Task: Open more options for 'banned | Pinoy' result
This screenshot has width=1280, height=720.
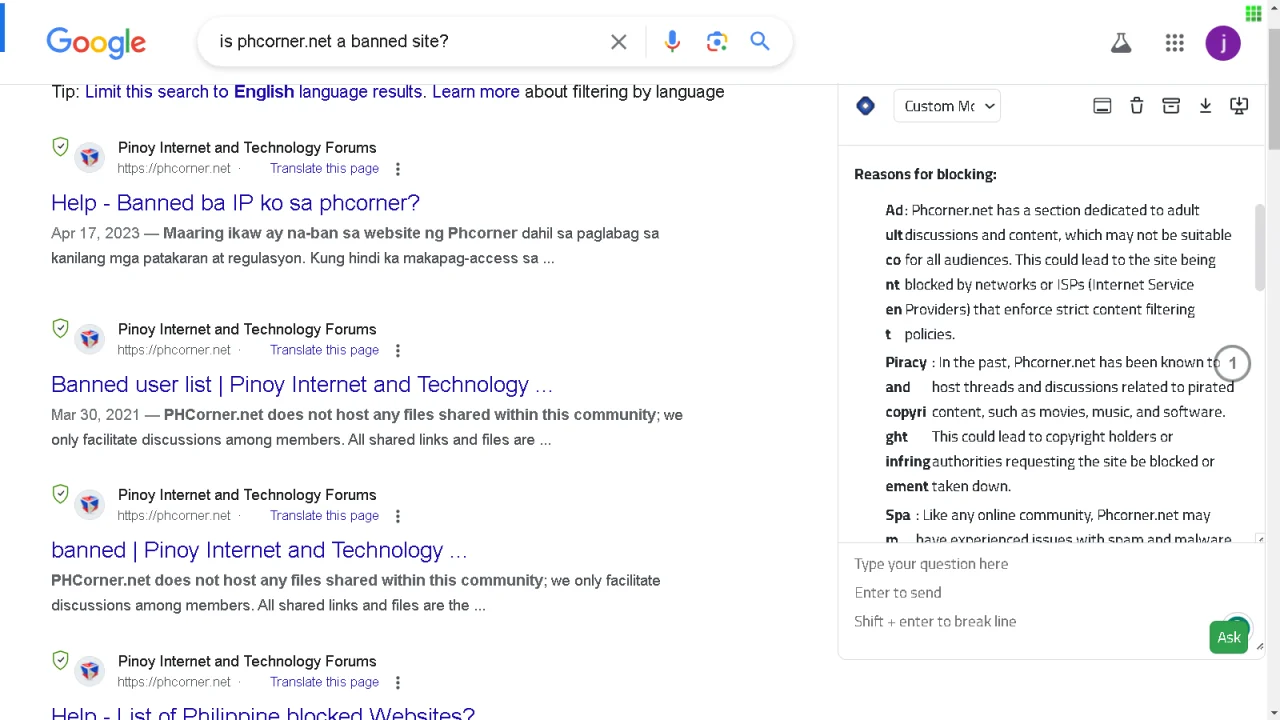Action: (398, 516)
